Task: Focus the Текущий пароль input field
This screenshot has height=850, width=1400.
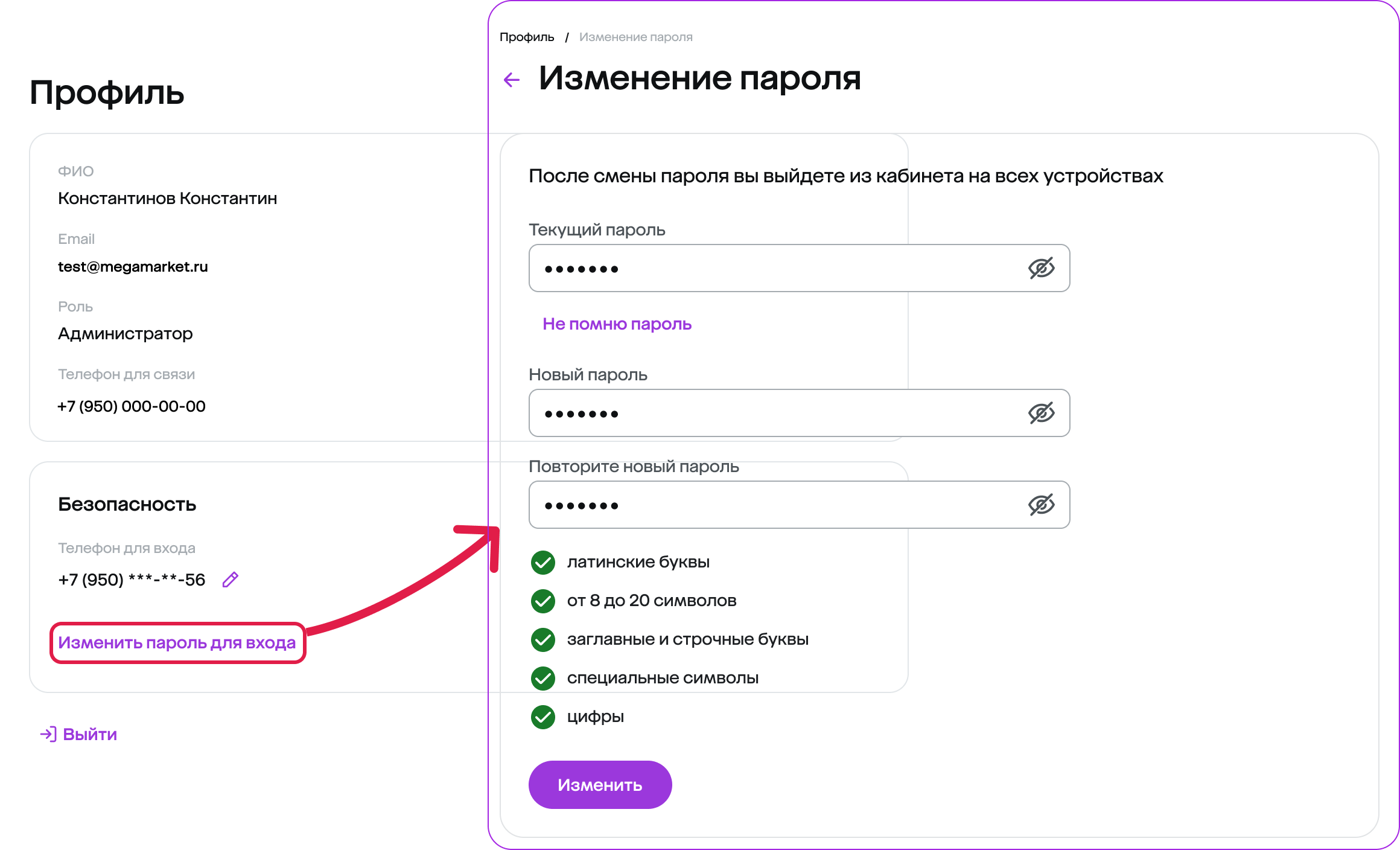Action: click(x=800, y=268)
